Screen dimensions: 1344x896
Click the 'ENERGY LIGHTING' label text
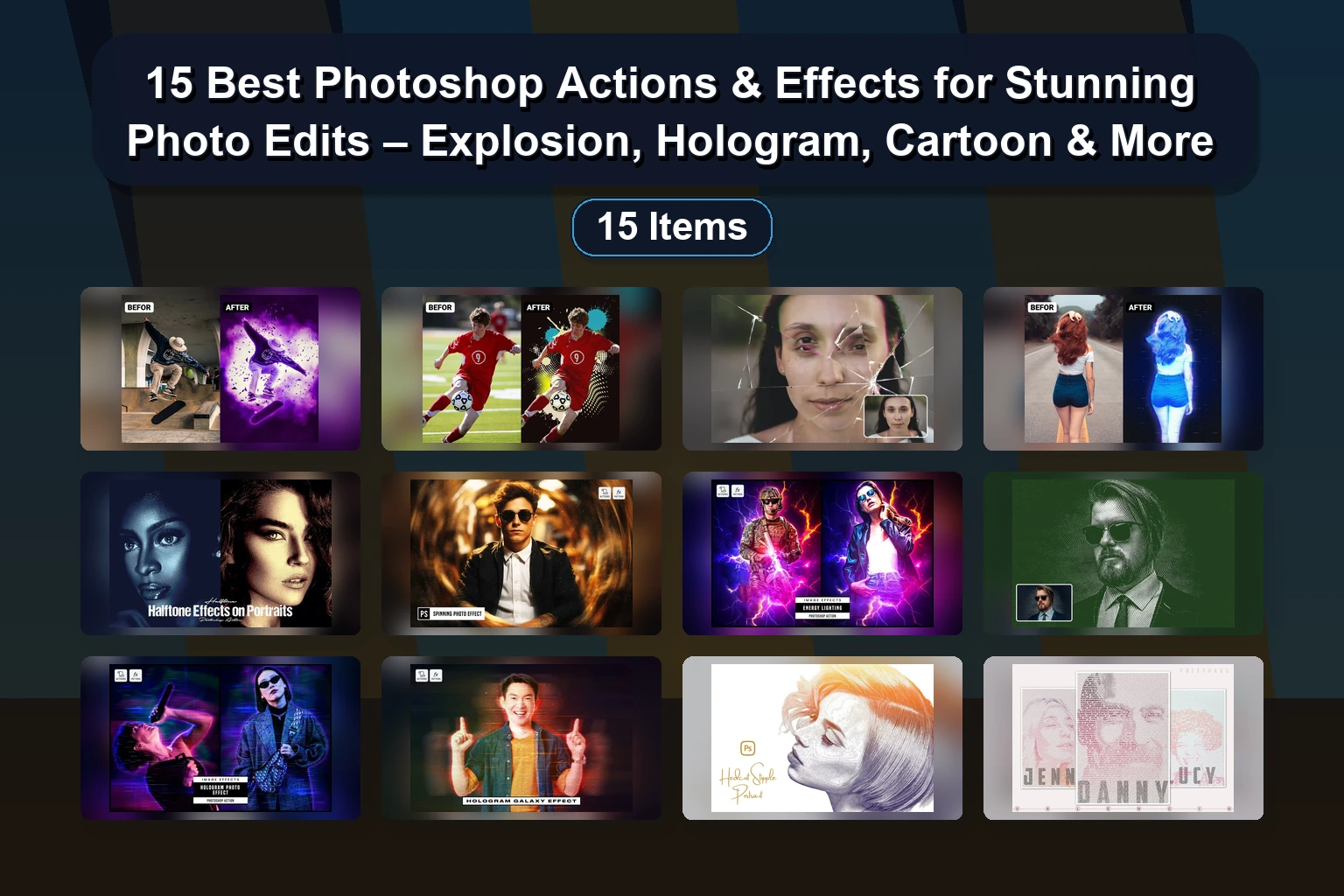point(822,607)
